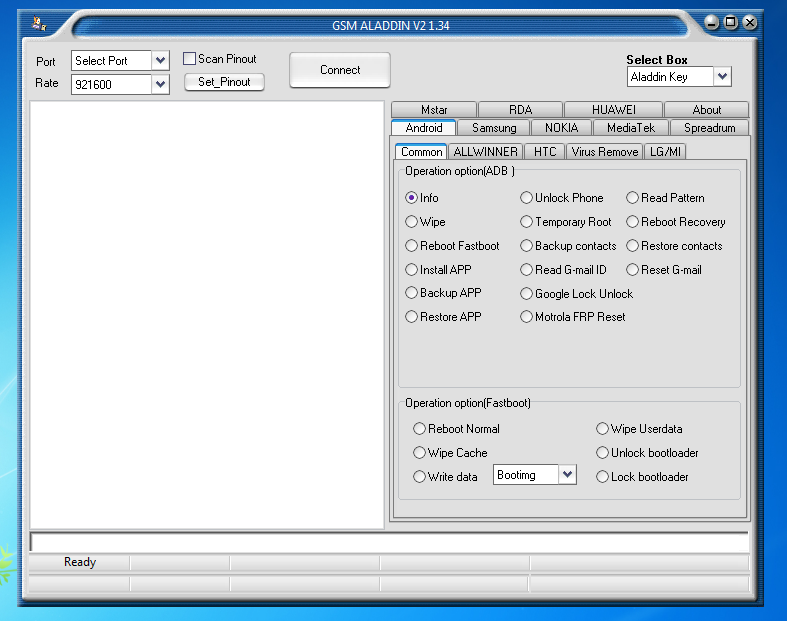Open the ALLWINNER sub-tab
This screenshot has width=787, height=621.
(x=485, y=152)
